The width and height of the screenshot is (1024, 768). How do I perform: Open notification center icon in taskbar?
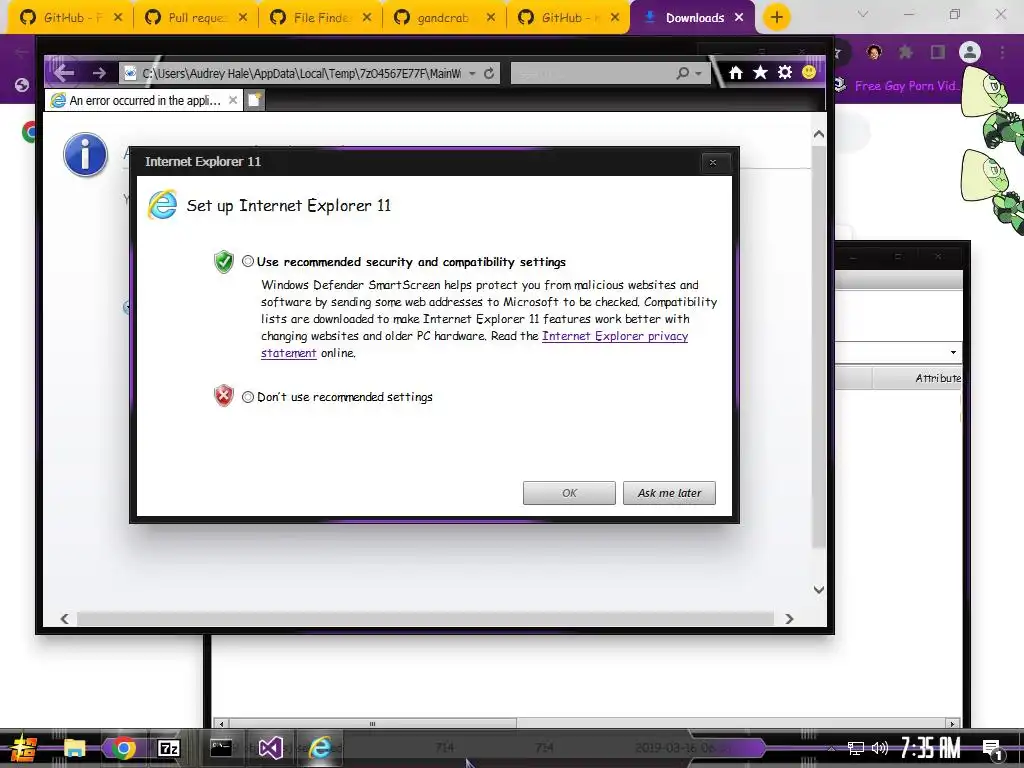pyautogui.click(x=993, y=749)
